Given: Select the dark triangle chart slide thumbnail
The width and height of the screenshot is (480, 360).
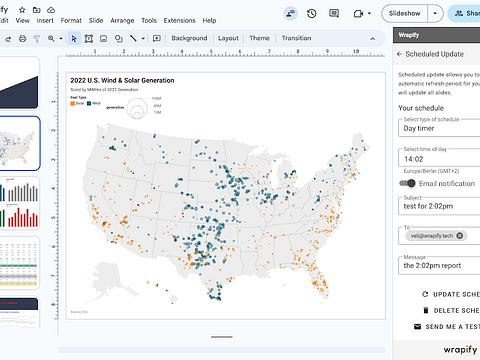Looking at the screenshot, I should [20, 83].
